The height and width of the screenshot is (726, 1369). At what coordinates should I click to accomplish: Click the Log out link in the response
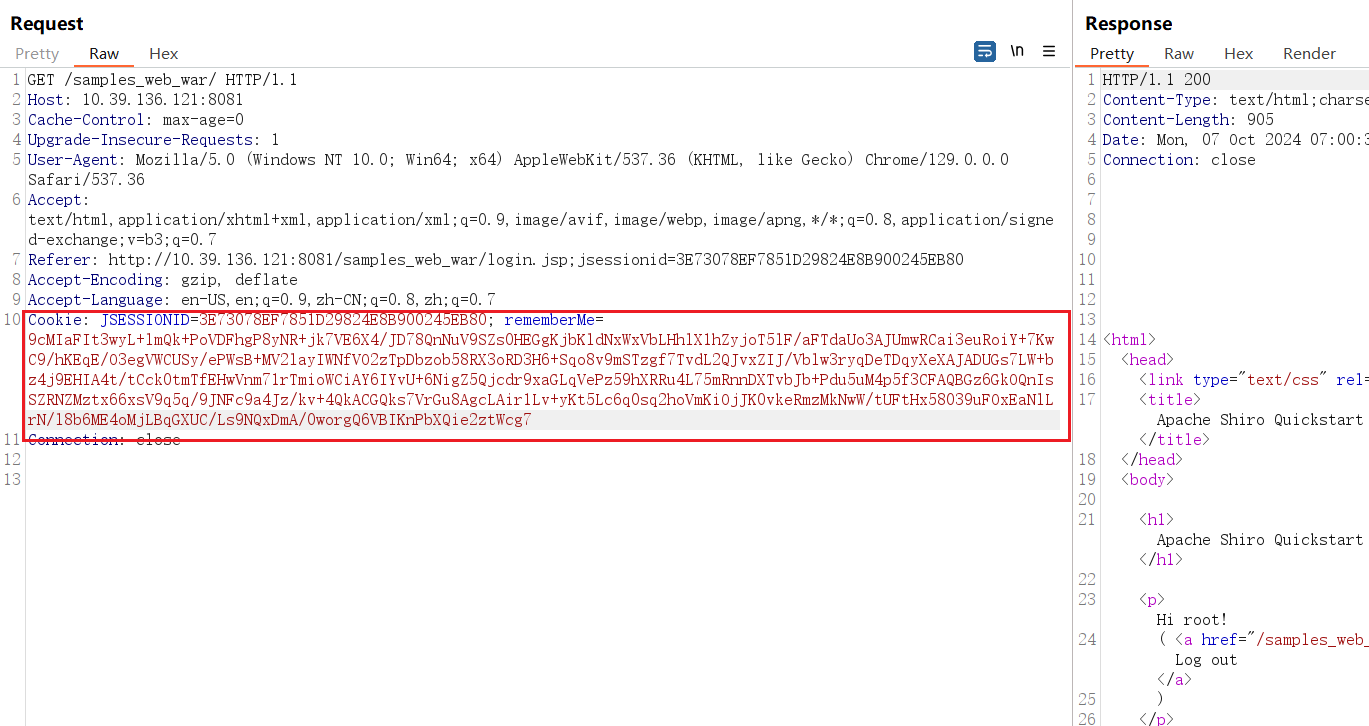[x=1207, y=659]
